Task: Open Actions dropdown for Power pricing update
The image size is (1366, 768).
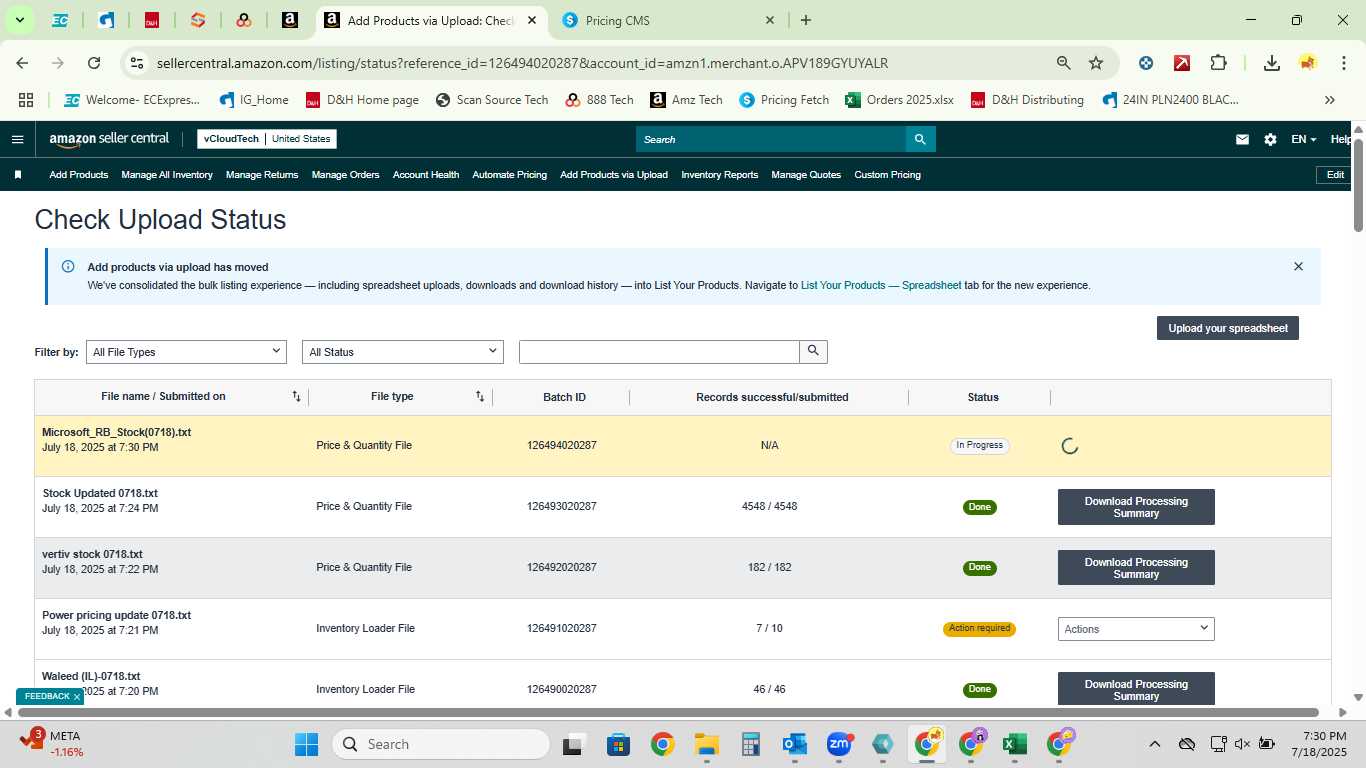Action: (1136, 629)
